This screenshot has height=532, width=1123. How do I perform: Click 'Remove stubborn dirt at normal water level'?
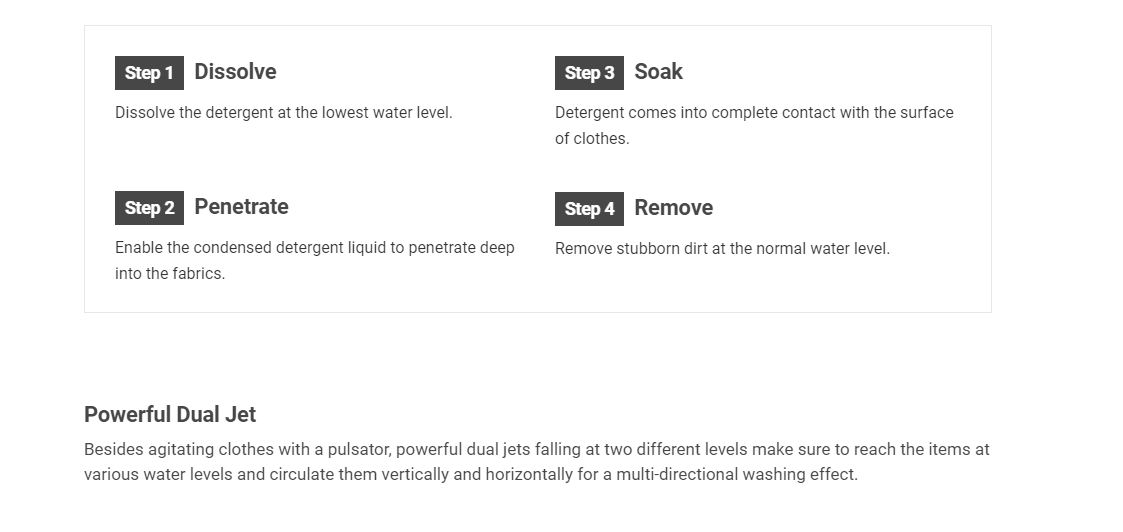pos(722,248)
